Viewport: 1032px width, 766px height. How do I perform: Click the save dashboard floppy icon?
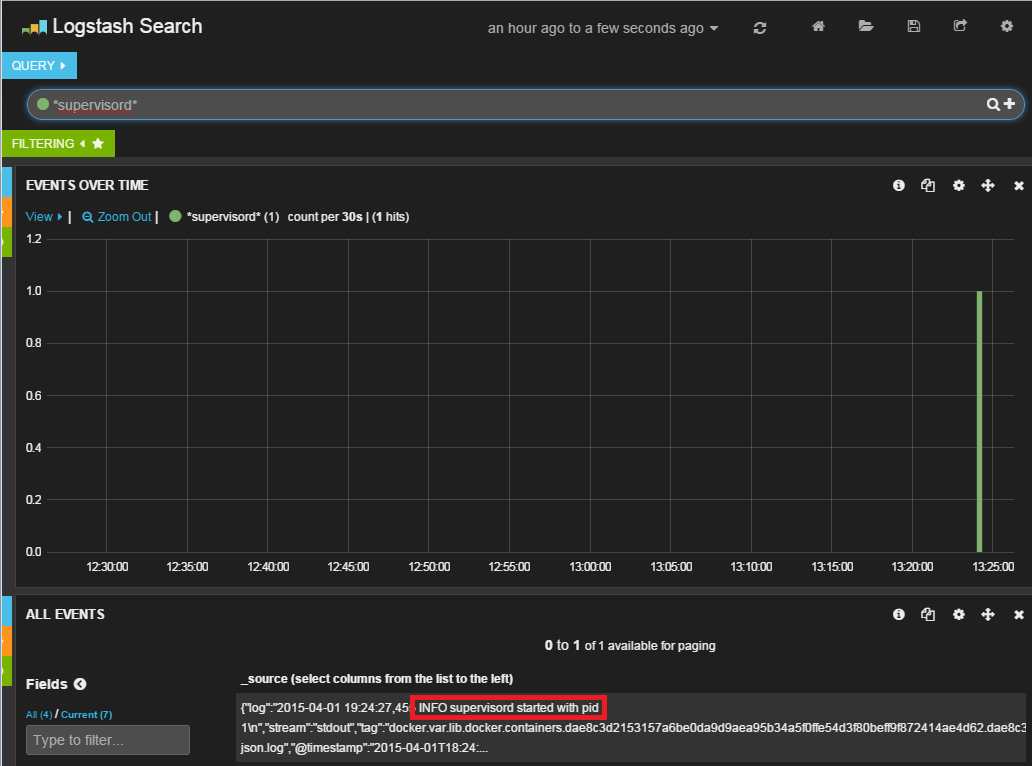(914, 27)
